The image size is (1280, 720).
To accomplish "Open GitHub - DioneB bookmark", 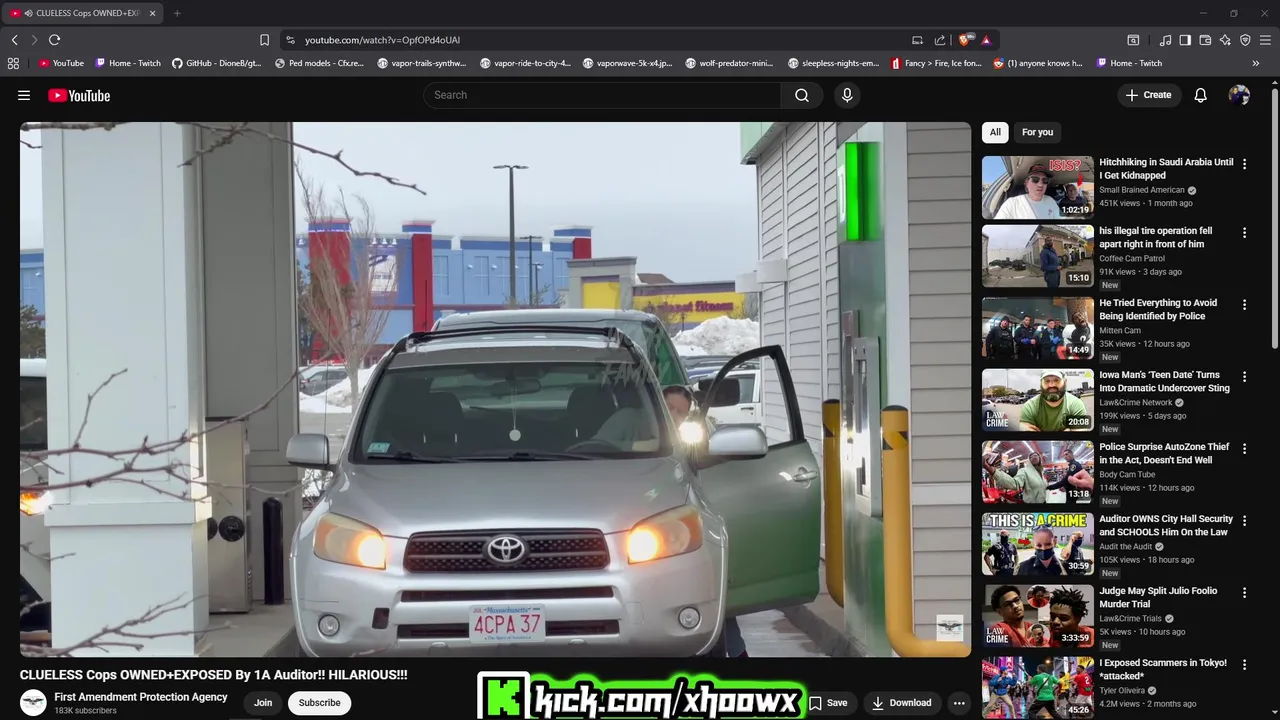I will (x=216, y=63).
